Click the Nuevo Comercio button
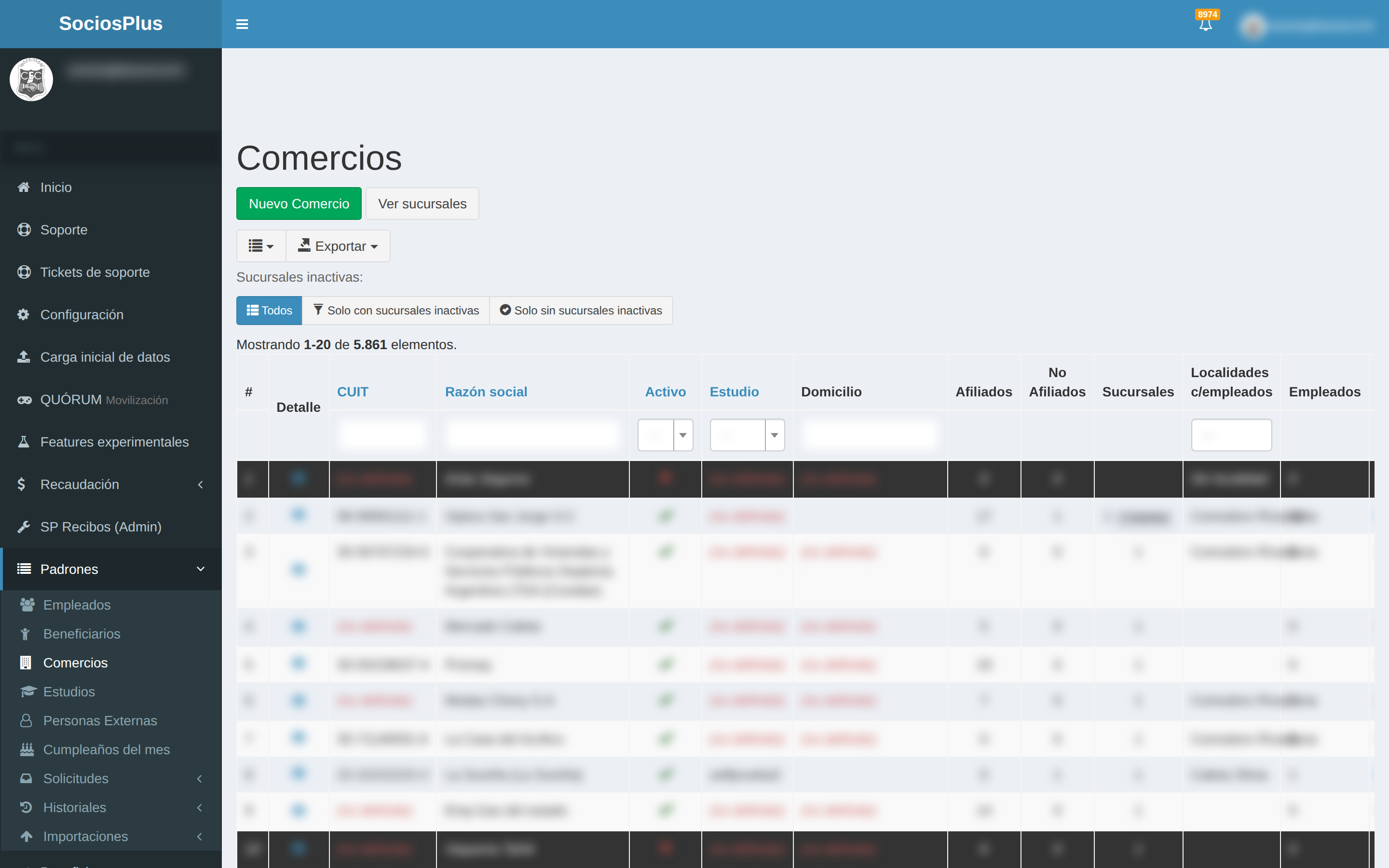 (x=299, y=204)
